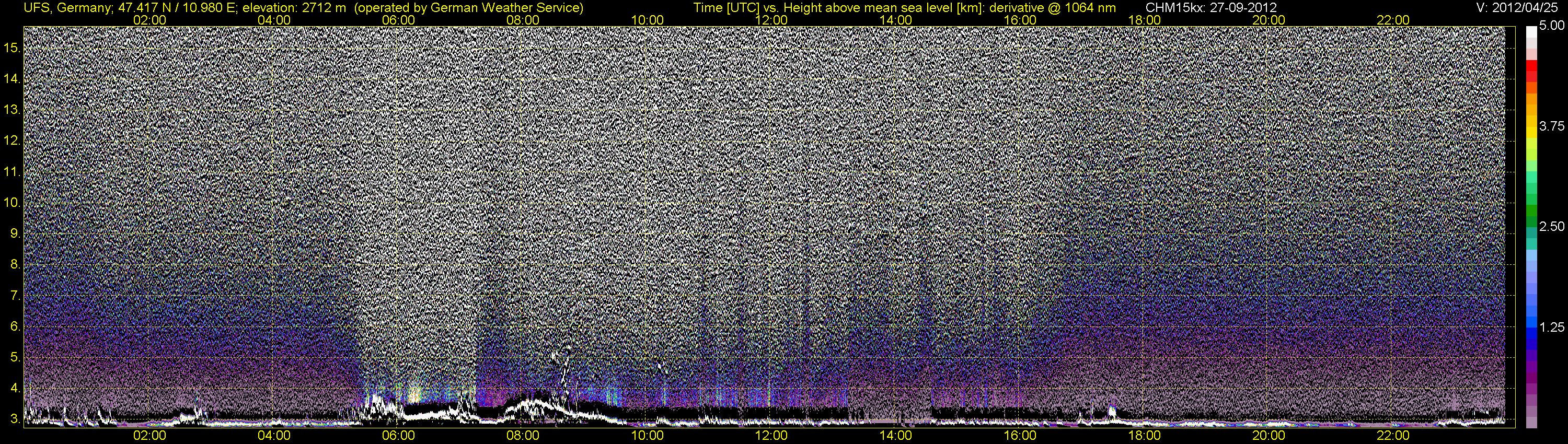Click the 20:00 label on the bottom time axis

click(1269, 436)
